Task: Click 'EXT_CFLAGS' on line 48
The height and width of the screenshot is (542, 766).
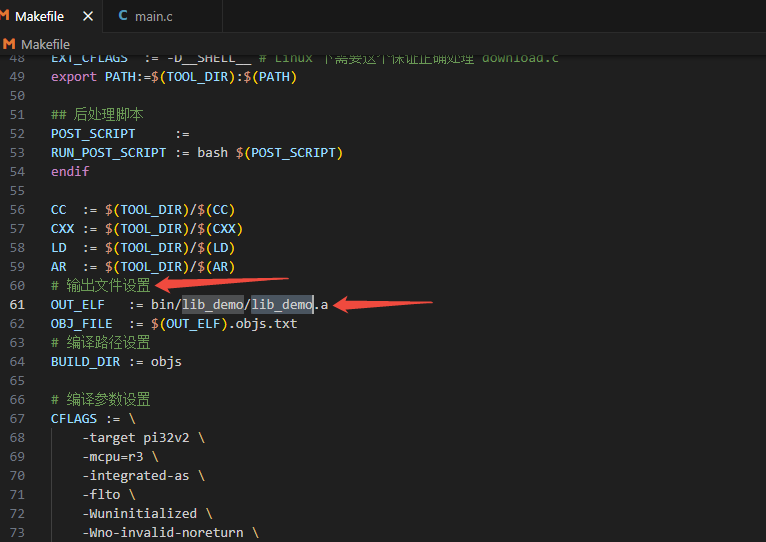Action: [89, 59]
